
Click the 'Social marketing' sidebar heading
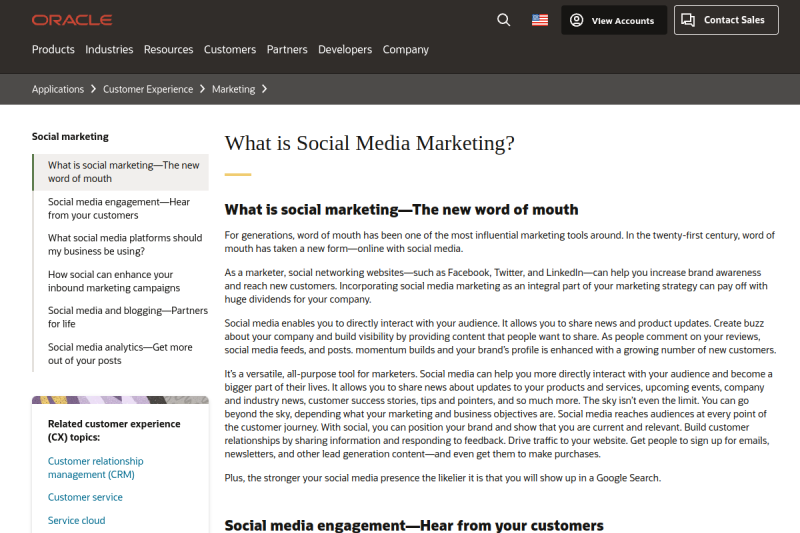pyautogui.click(x=70, y=137)
